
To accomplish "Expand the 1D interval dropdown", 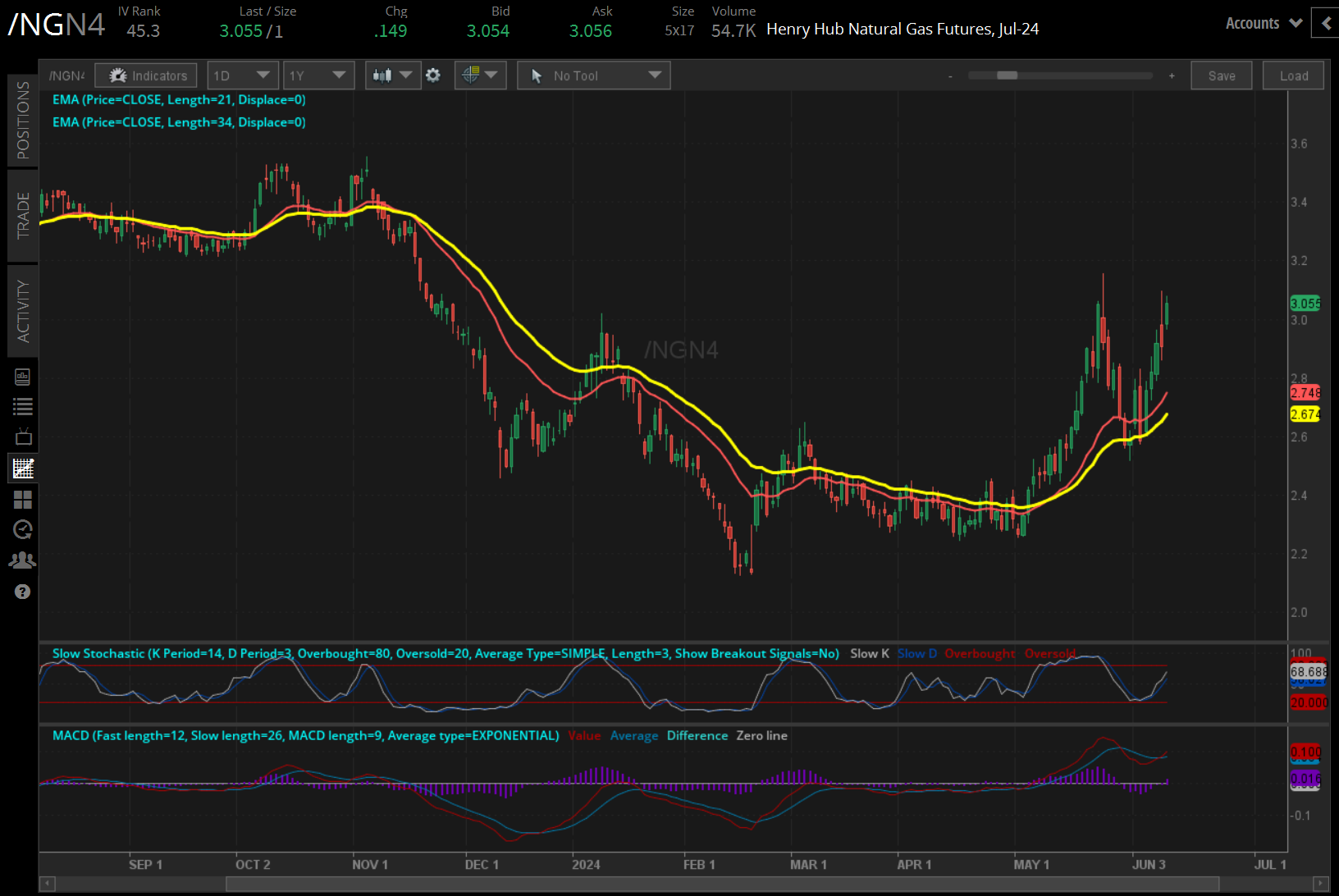I will (x=243, y=75).
